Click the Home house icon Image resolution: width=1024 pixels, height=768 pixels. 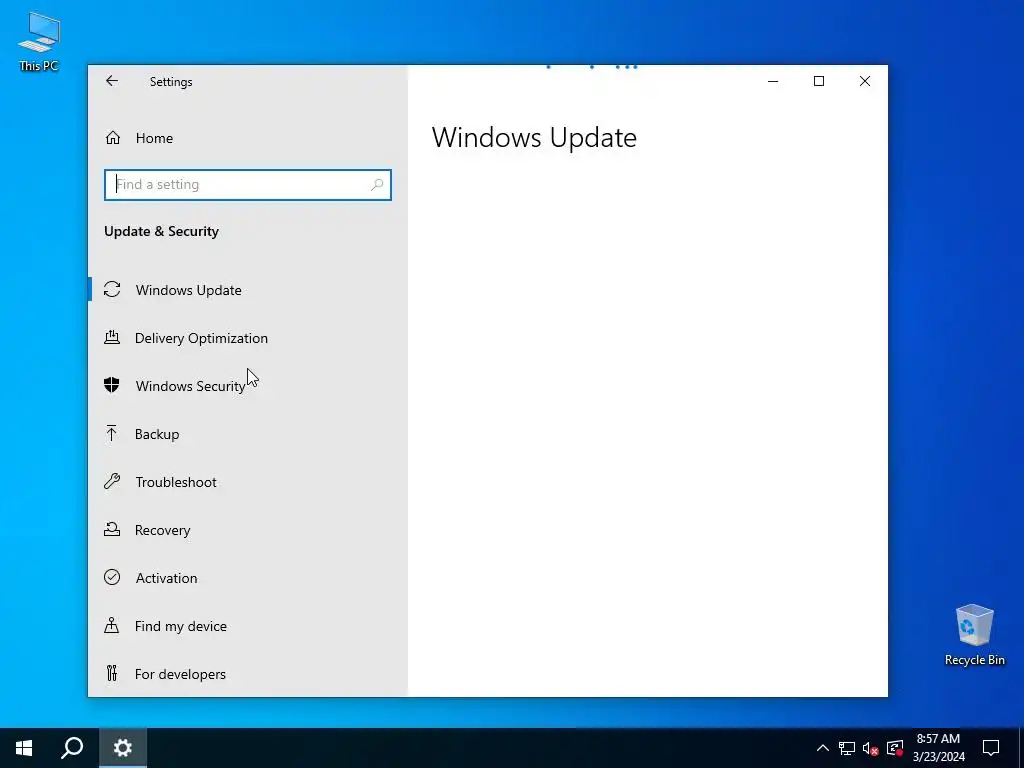[112, 138]
